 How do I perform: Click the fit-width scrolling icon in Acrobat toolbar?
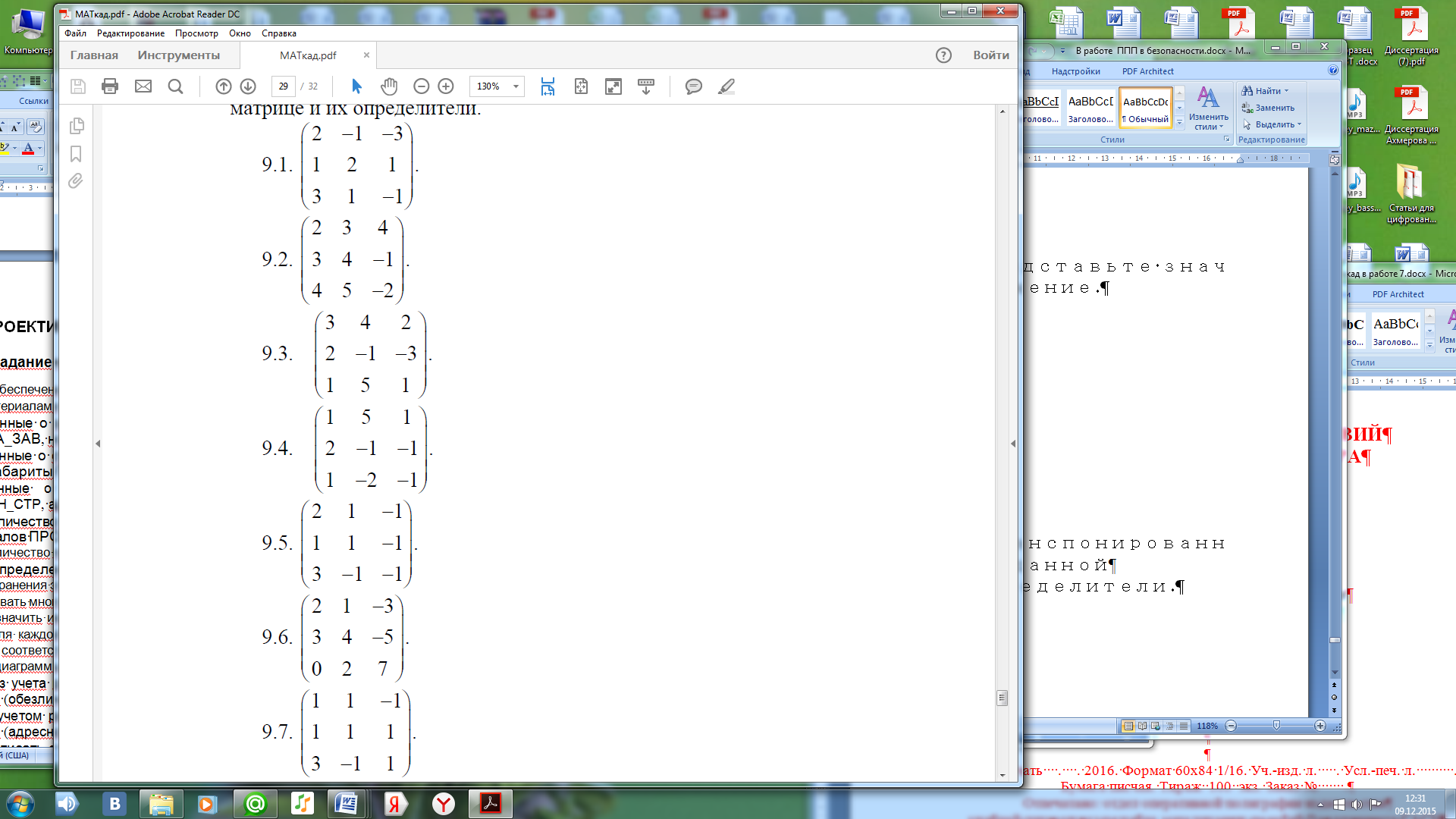coord(548,86)
